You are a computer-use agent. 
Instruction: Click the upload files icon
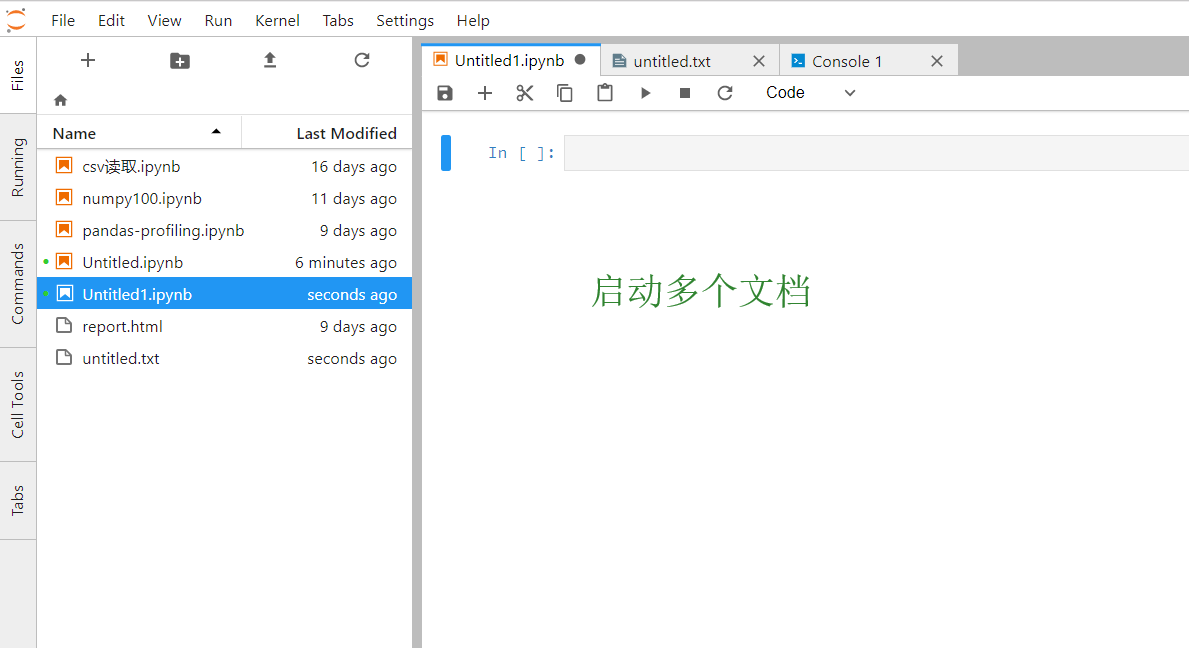(270, 60)
